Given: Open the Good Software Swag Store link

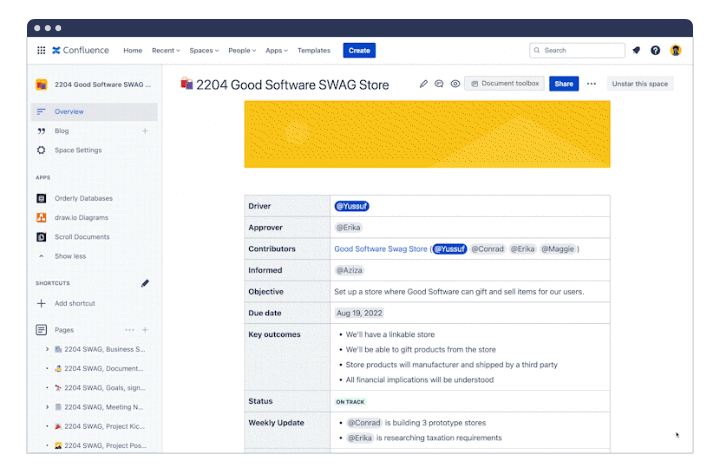Looking at the screenshot, I should pos(381,249).
